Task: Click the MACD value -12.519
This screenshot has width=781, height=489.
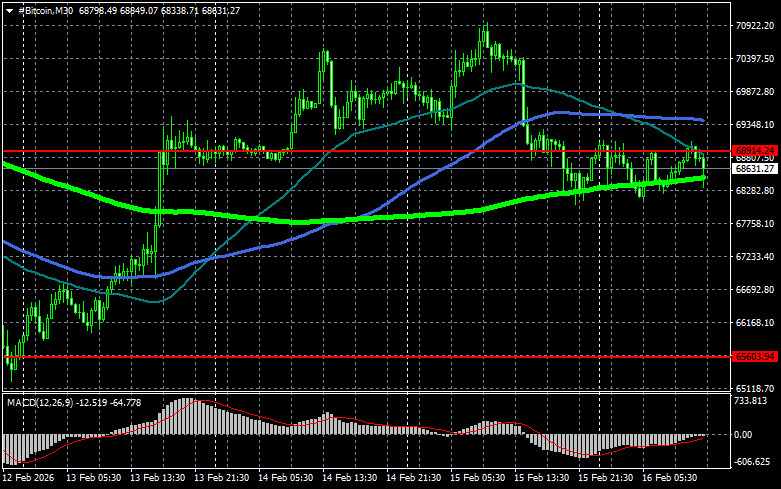Action: click(92, 402)
